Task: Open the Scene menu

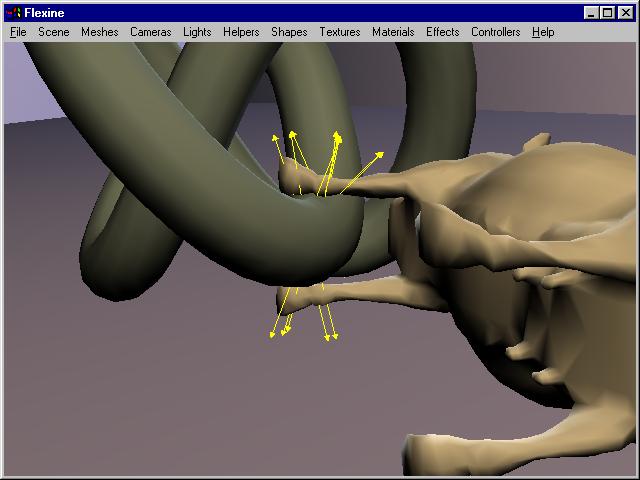Action: coord(53,32)
